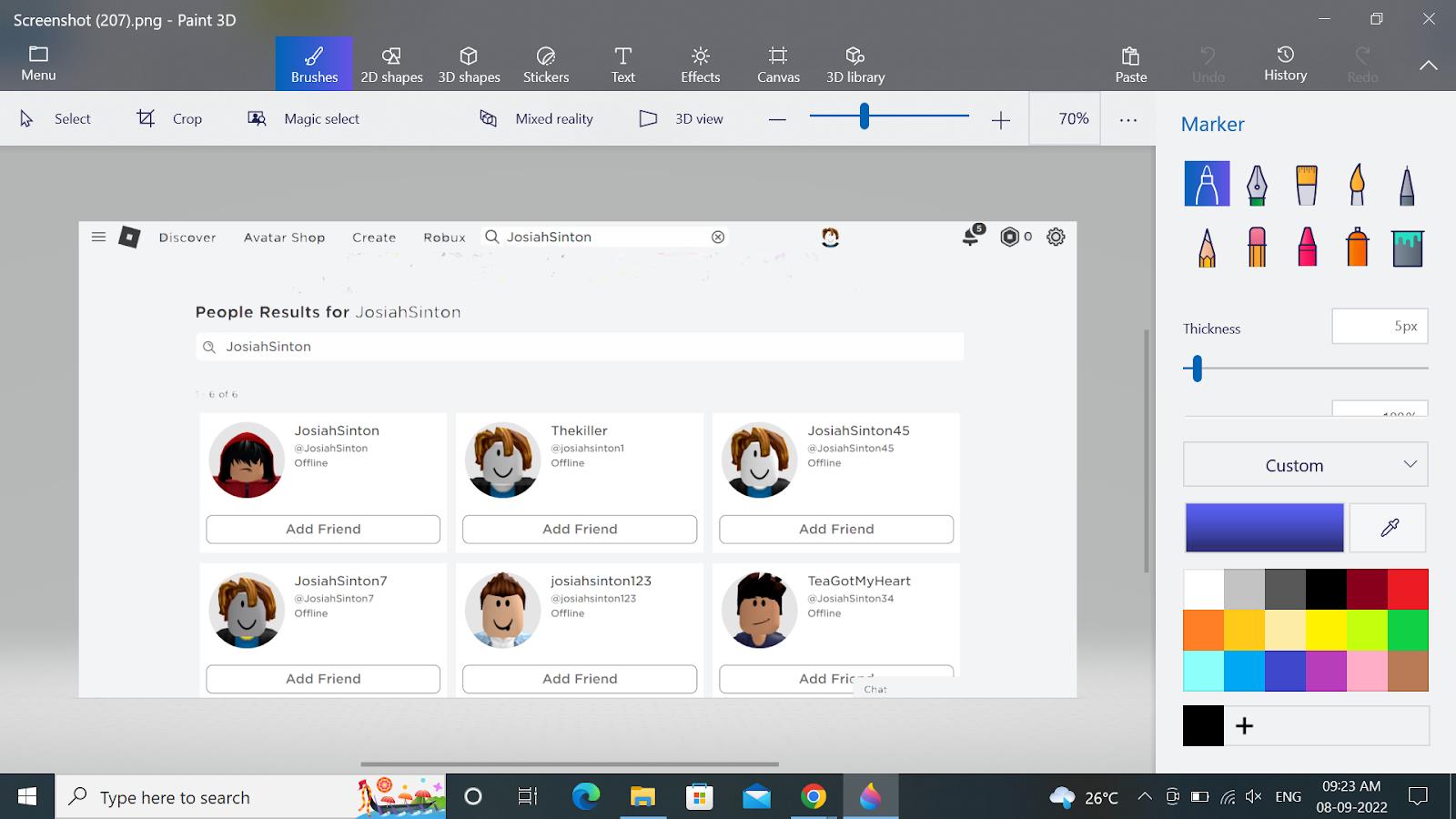Open Google Chrome from the taskbar
This screenshot has width=1456, height=819.
pos(814,797)
